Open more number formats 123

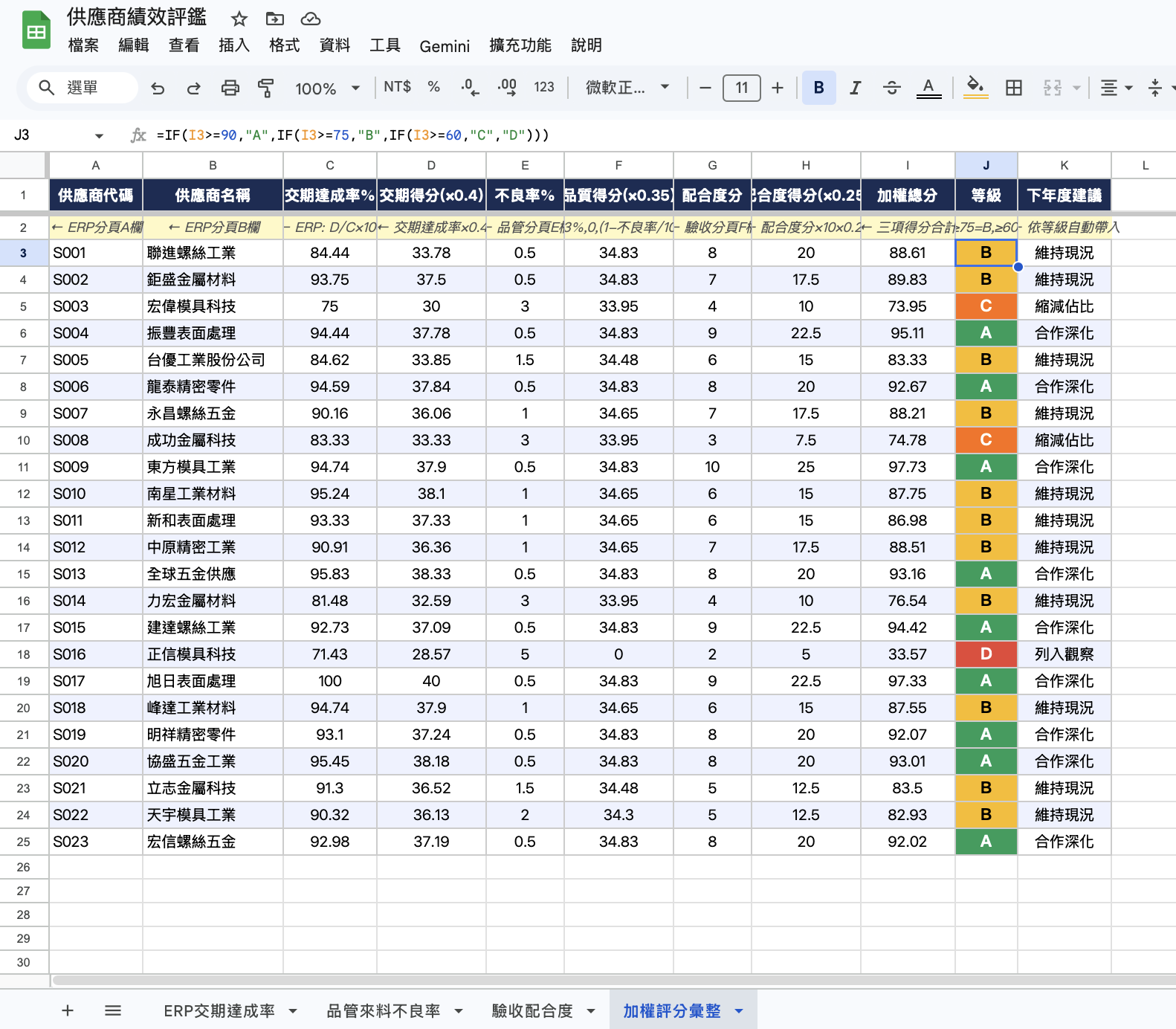[544, 87]
